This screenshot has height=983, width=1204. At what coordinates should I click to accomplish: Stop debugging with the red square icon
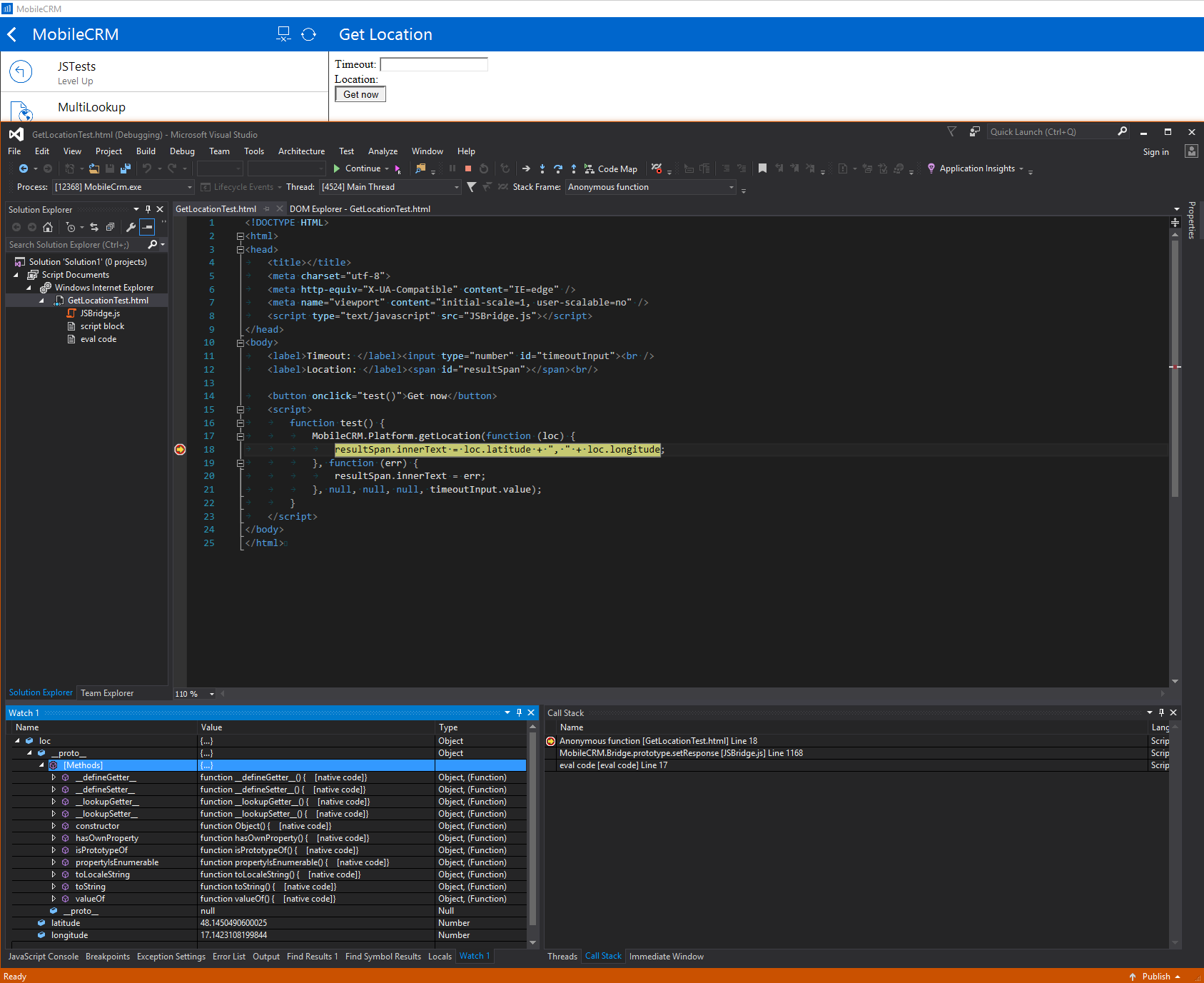pos(468,168)
